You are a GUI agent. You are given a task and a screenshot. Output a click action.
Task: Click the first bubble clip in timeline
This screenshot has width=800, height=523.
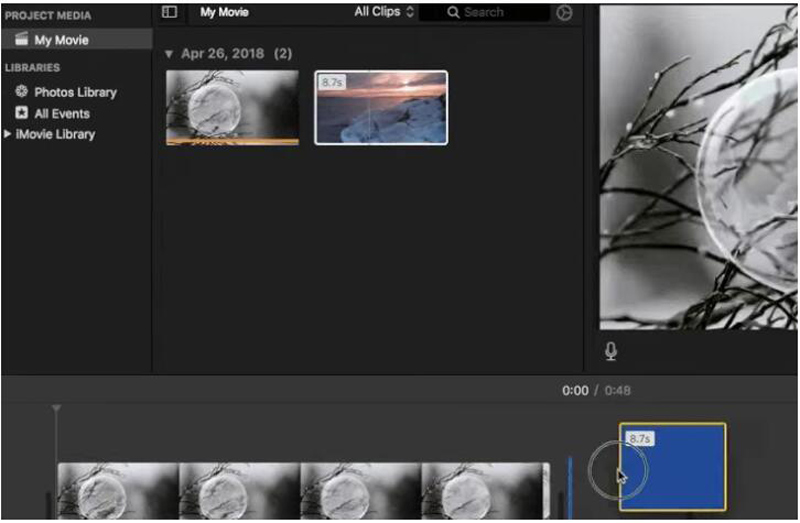pyautogui.click(x=118, y=490)
